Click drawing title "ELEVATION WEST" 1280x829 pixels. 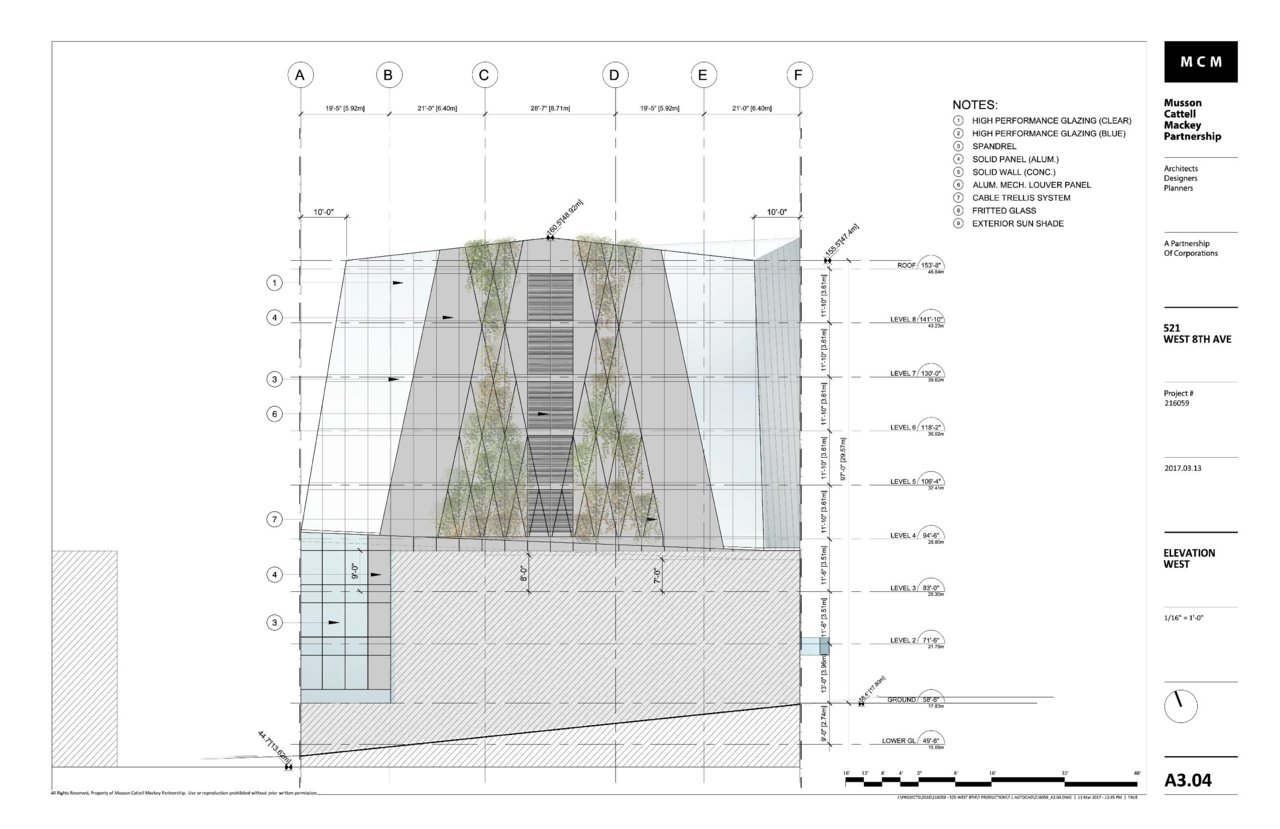coord(1189,558)
